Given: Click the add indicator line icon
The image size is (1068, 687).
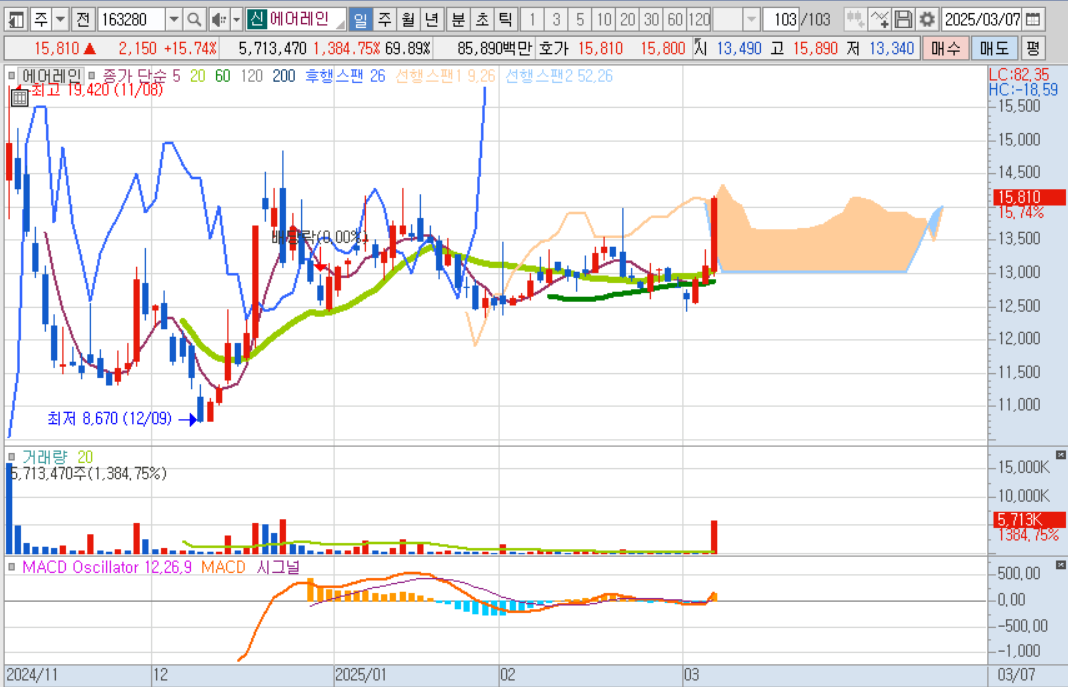Looking at the screenshot, I should tap(879, 19).
